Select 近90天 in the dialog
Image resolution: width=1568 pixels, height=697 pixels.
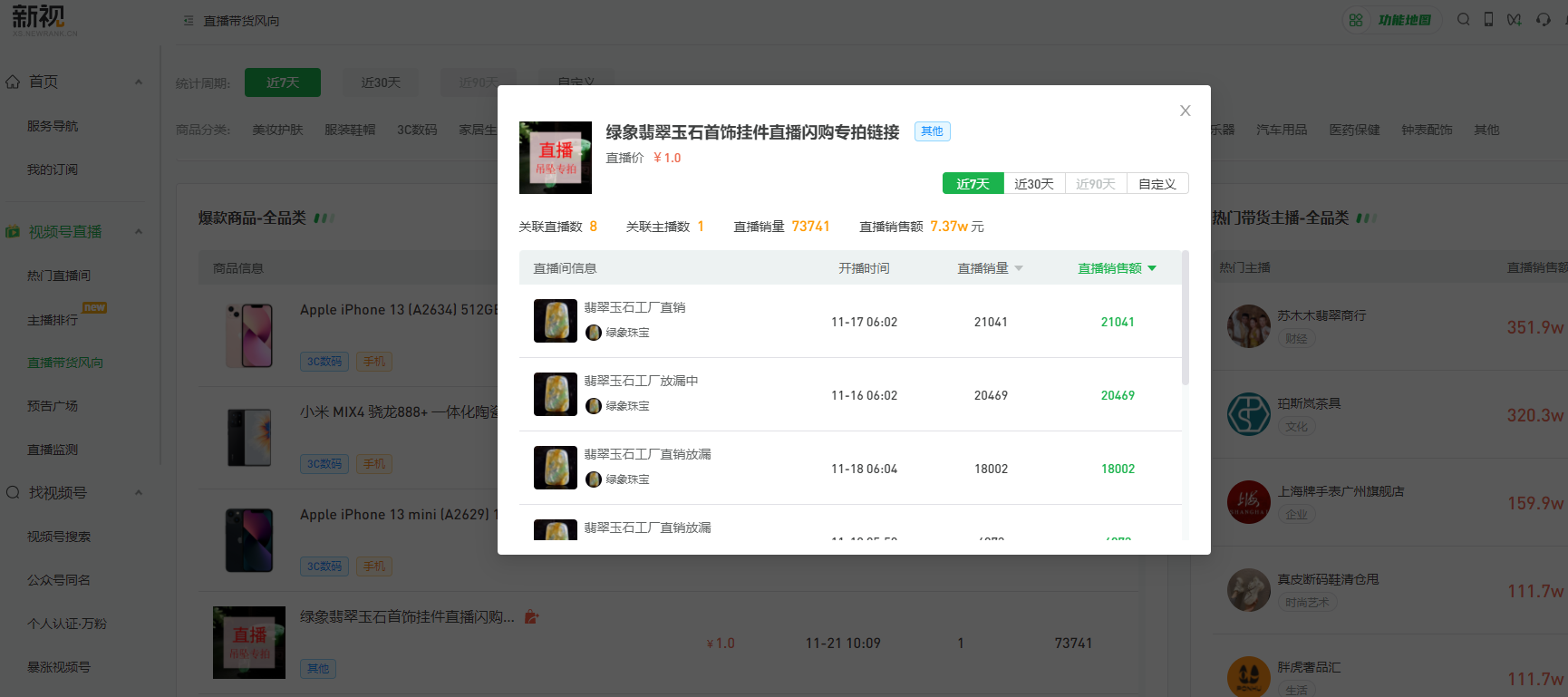tap(1096, 183)
